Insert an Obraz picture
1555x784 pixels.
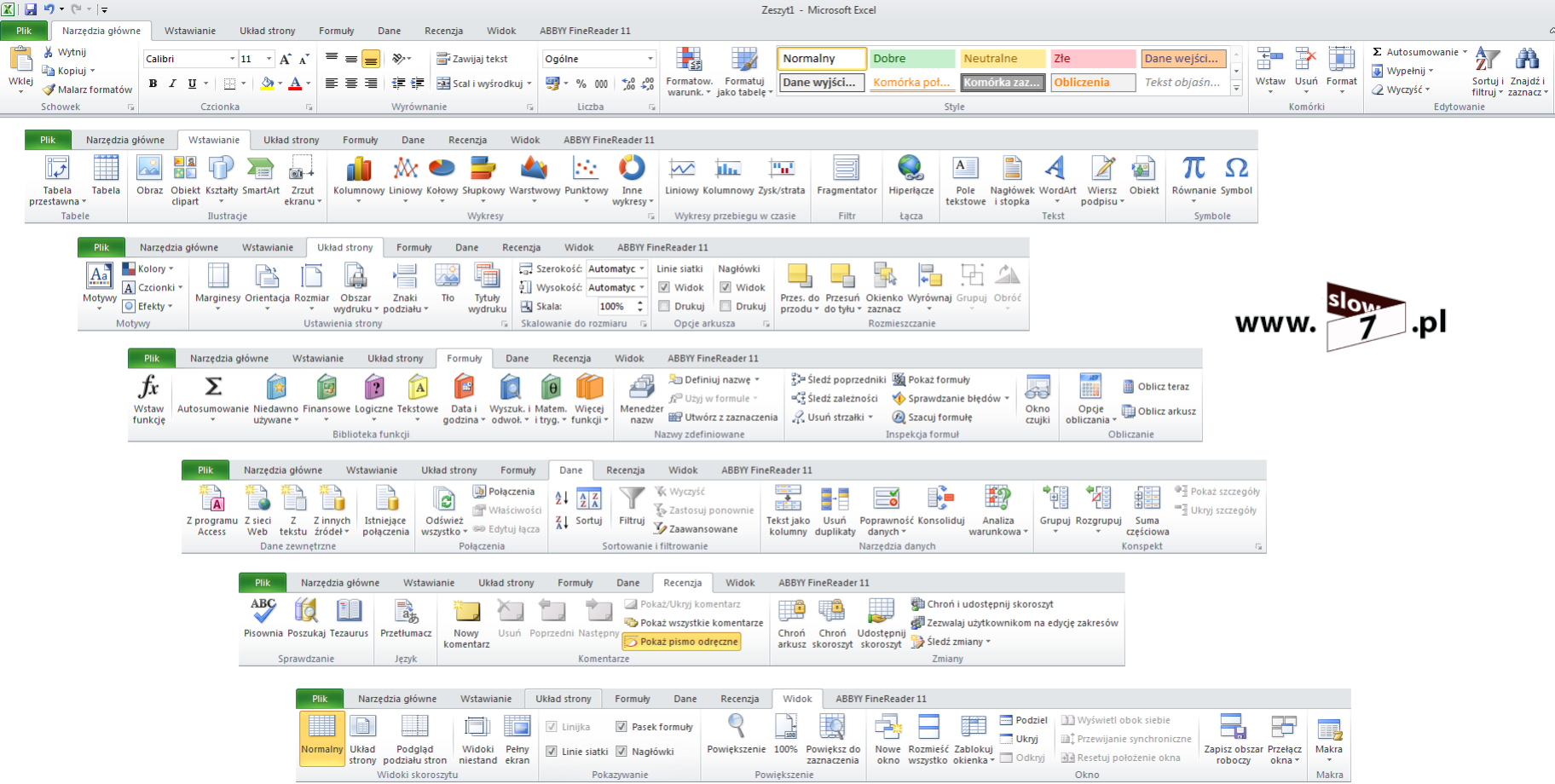click(x=149, y=176)
